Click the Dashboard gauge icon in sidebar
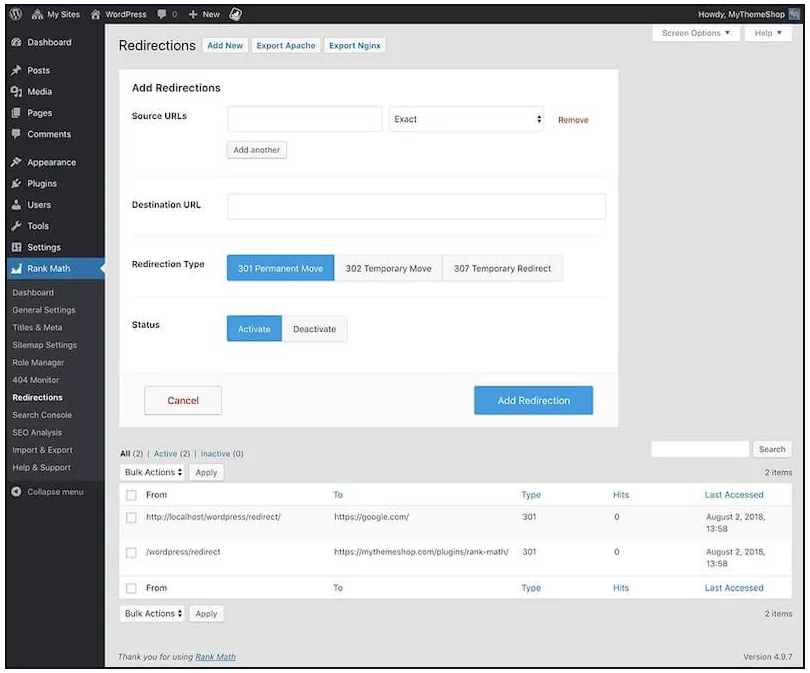The image size is (810, 673). tap(17, 42)
